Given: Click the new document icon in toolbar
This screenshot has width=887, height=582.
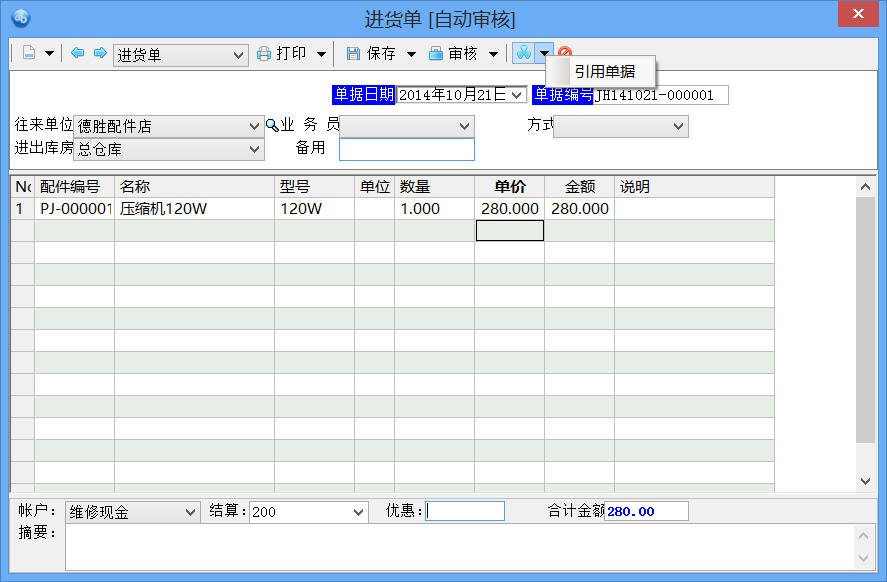Looking at the screenshot, I should click(29, 54).
